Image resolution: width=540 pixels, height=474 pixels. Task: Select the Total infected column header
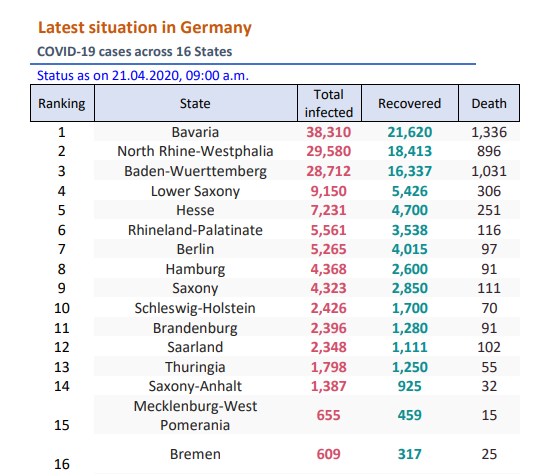coord(329,103)
